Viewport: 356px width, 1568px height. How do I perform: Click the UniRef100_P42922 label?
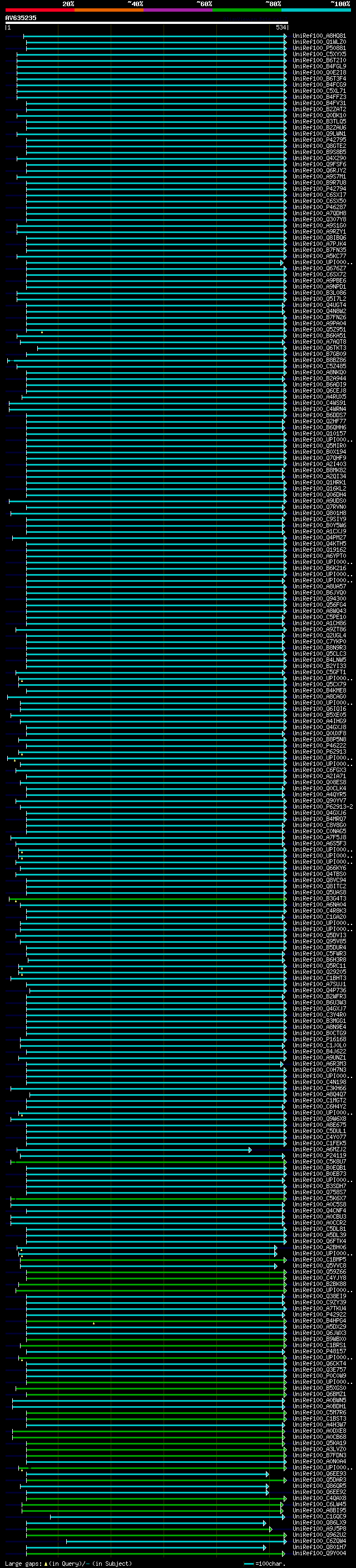point(319,1315)
